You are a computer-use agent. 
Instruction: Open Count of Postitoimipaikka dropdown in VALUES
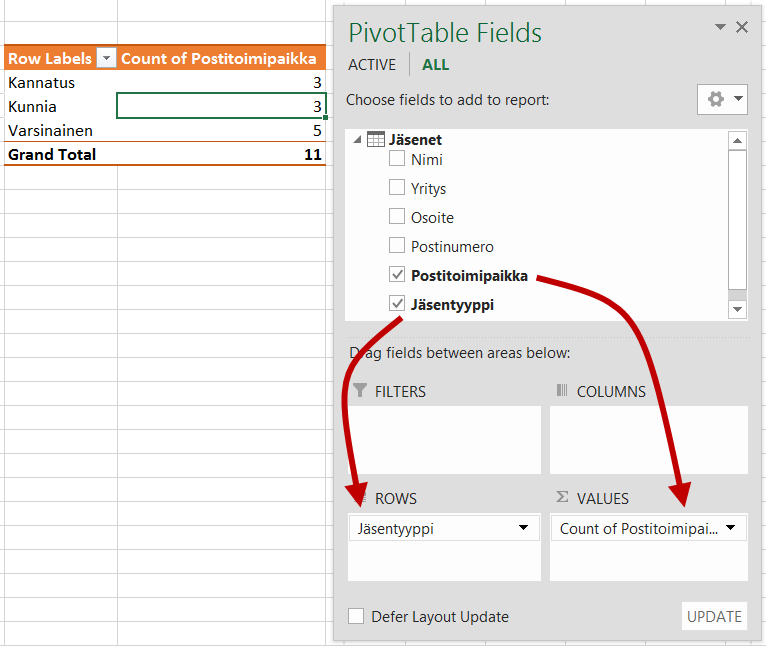731,528
